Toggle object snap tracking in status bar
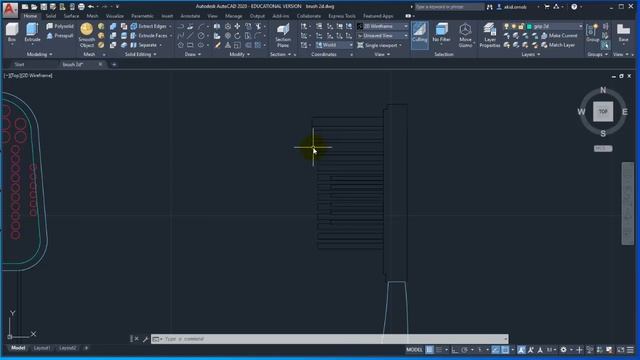This screenshot has width=640, height=360. pos(496,350)
